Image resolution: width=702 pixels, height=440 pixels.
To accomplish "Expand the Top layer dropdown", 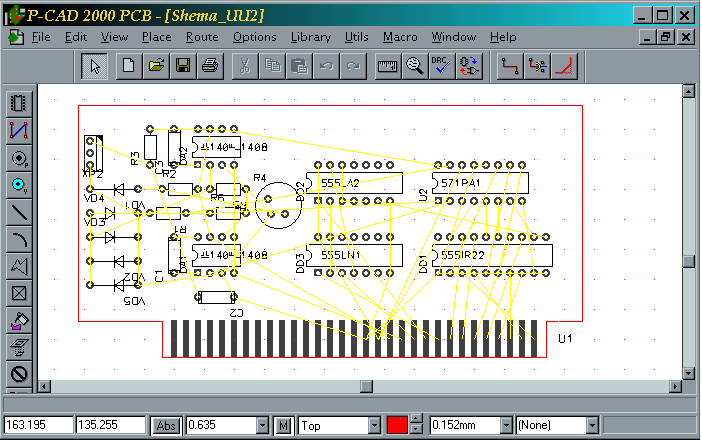I will point(374,426).
